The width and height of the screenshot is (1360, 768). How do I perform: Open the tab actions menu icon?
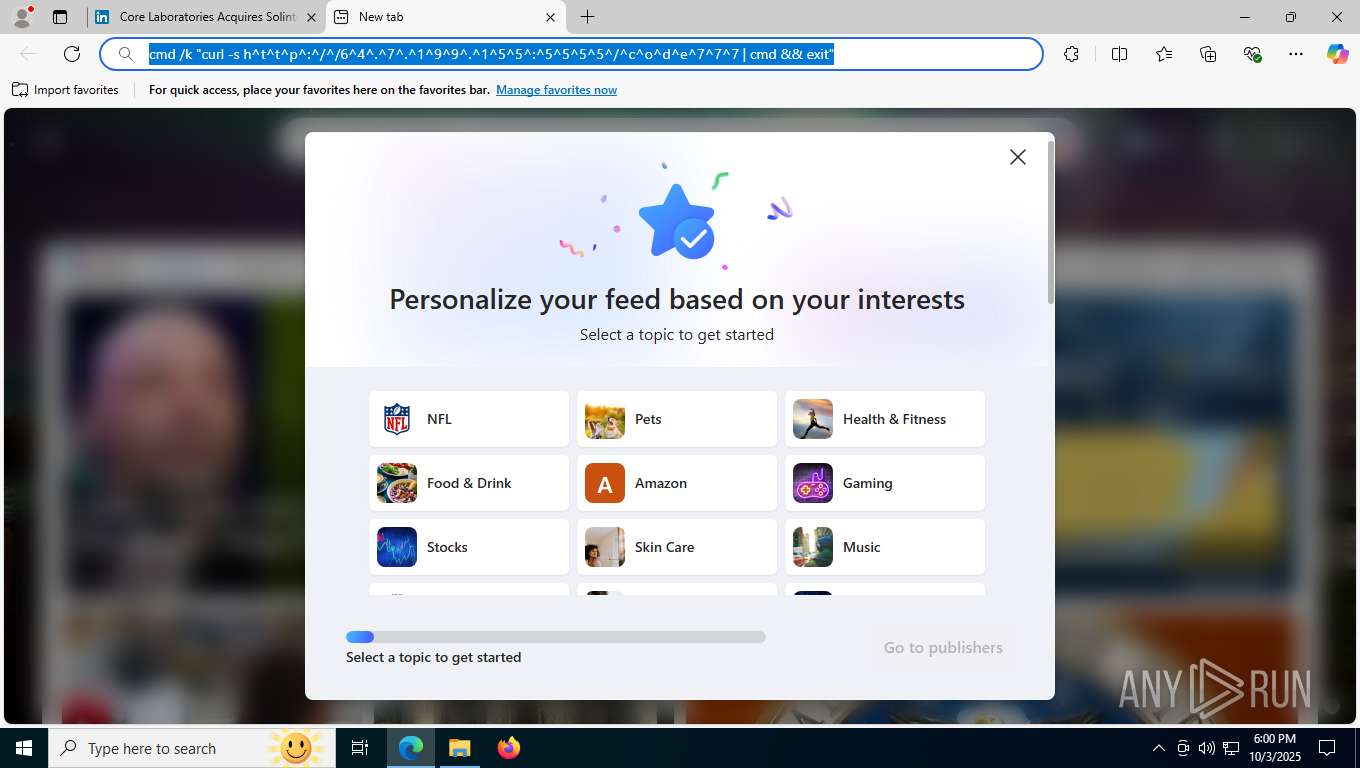pyautogui.click(x=60, y=17)
